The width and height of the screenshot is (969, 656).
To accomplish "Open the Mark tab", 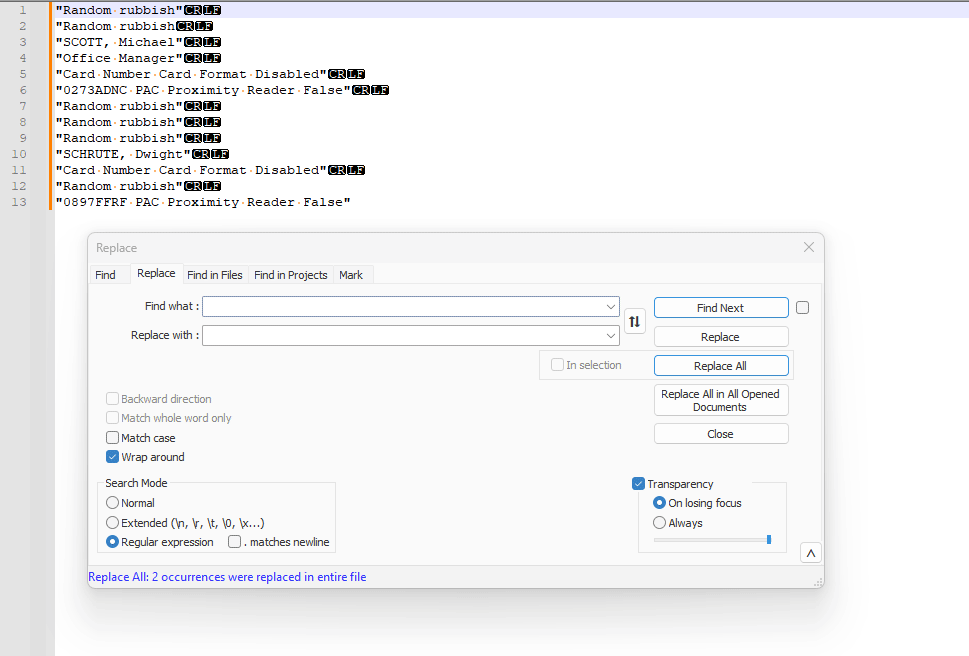I will tap(351, 275).
